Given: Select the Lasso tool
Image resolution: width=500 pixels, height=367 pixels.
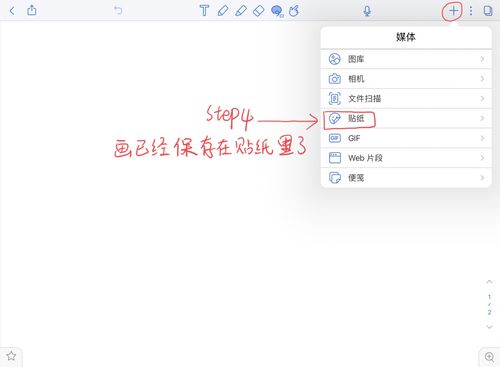Looking at the screenshot, I should [277, 11].
